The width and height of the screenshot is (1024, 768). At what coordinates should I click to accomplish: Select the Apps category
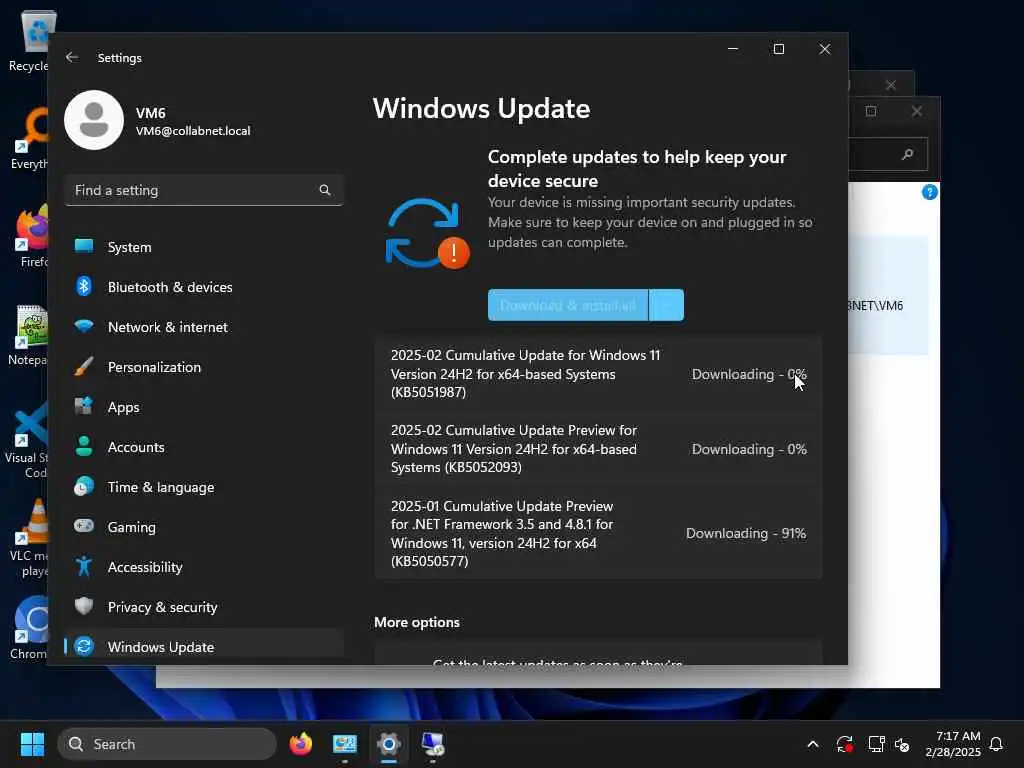(204, 407)
